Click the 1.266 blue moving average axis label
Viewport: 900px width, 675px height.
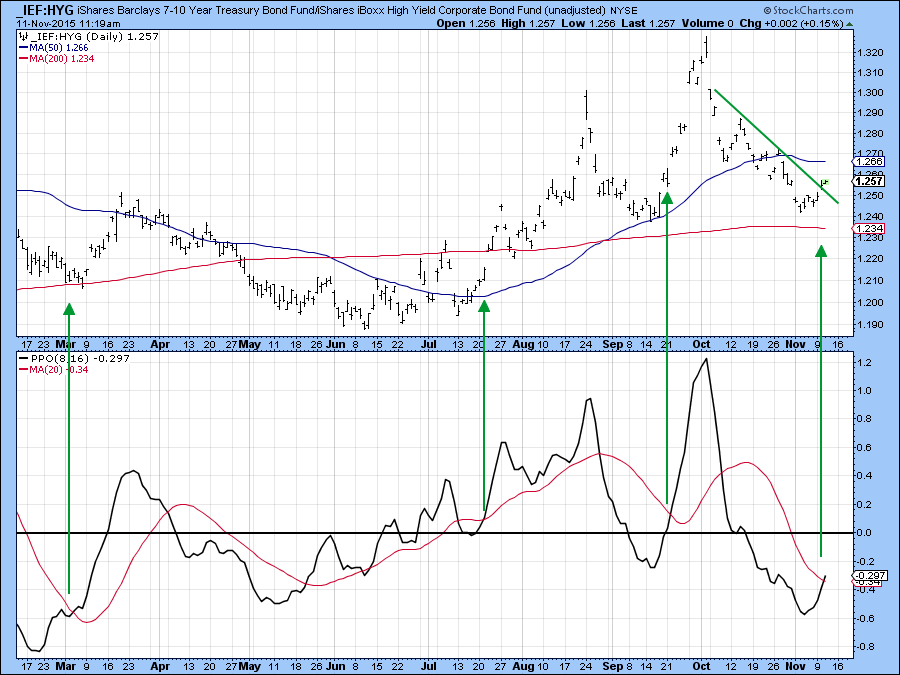click(x=866, y=161)
